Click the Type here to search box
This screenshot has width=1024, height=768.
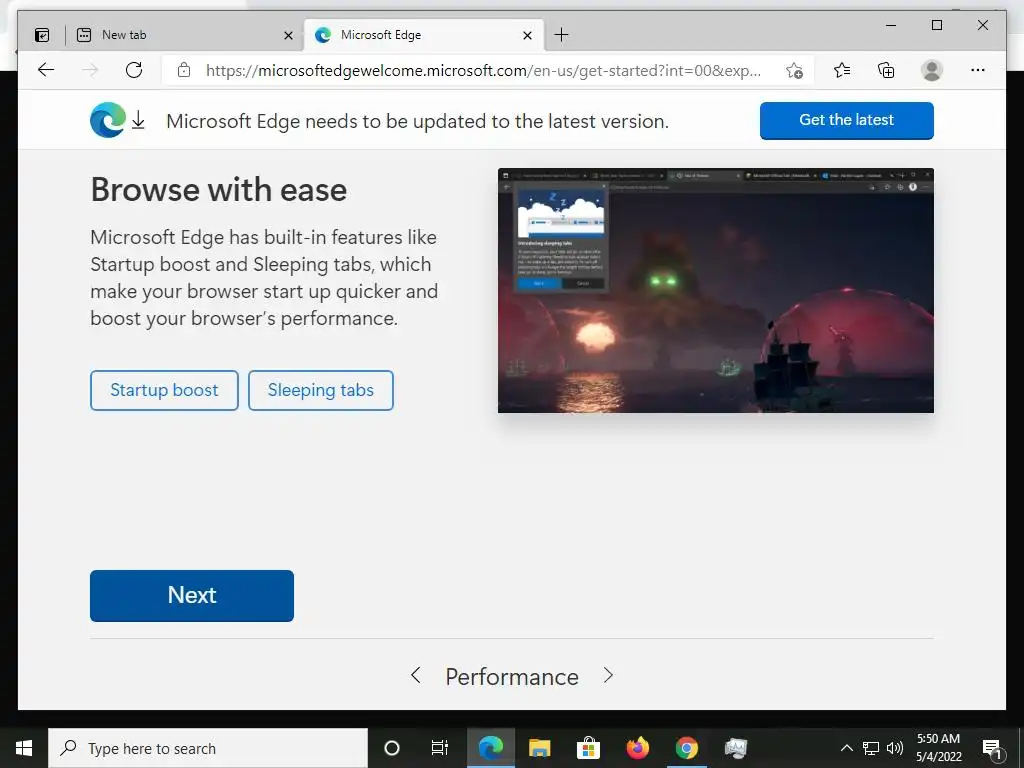tap(208, 748)
